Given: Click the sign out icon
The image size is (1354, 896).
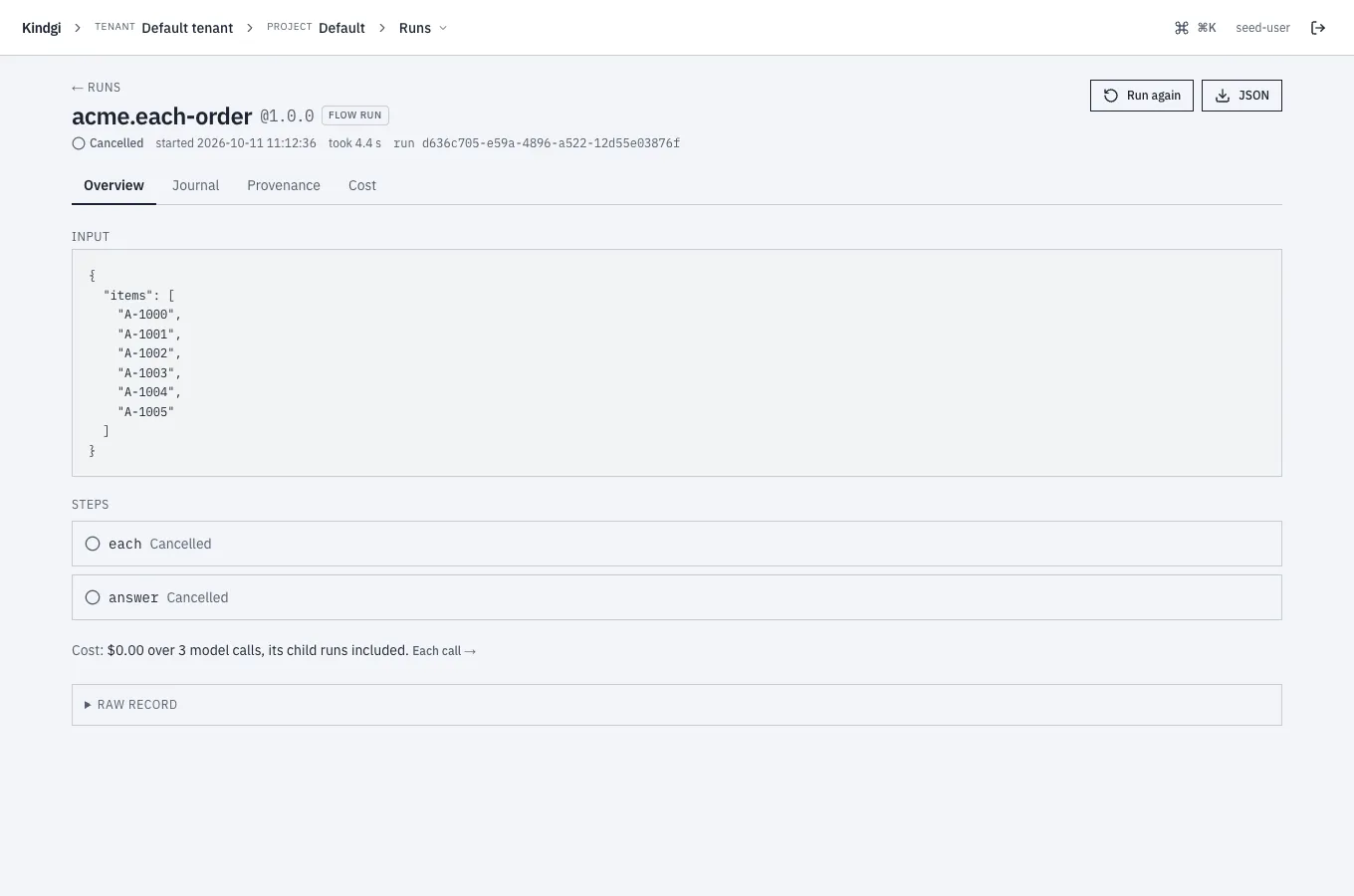Looking at the screenshot, I should 1318,28.
